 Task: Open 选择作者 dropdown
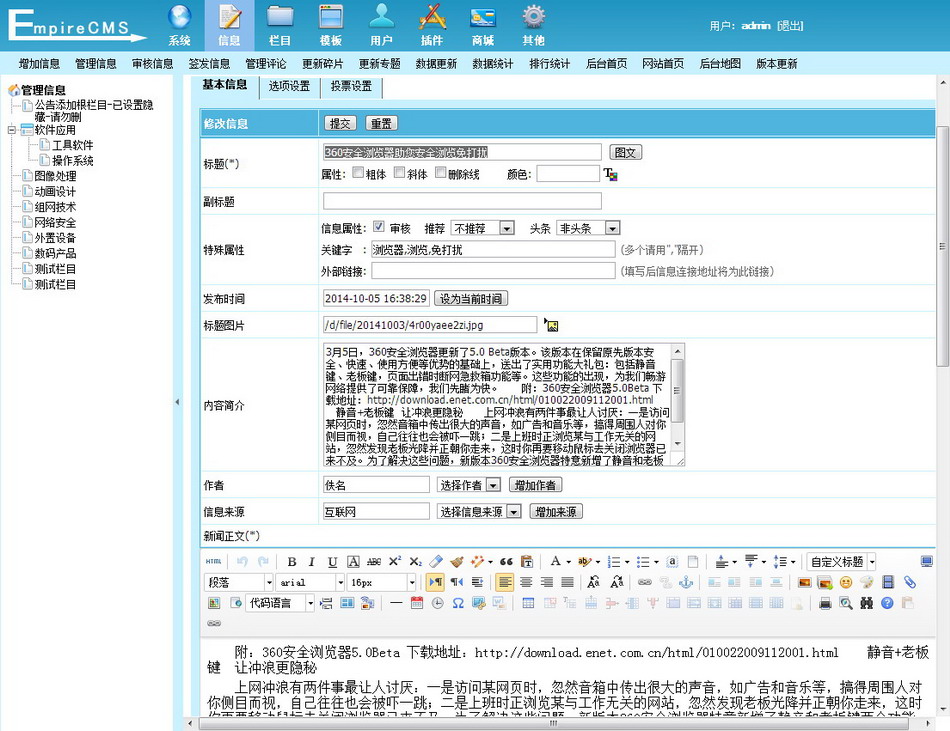click(x=468, y=485)
